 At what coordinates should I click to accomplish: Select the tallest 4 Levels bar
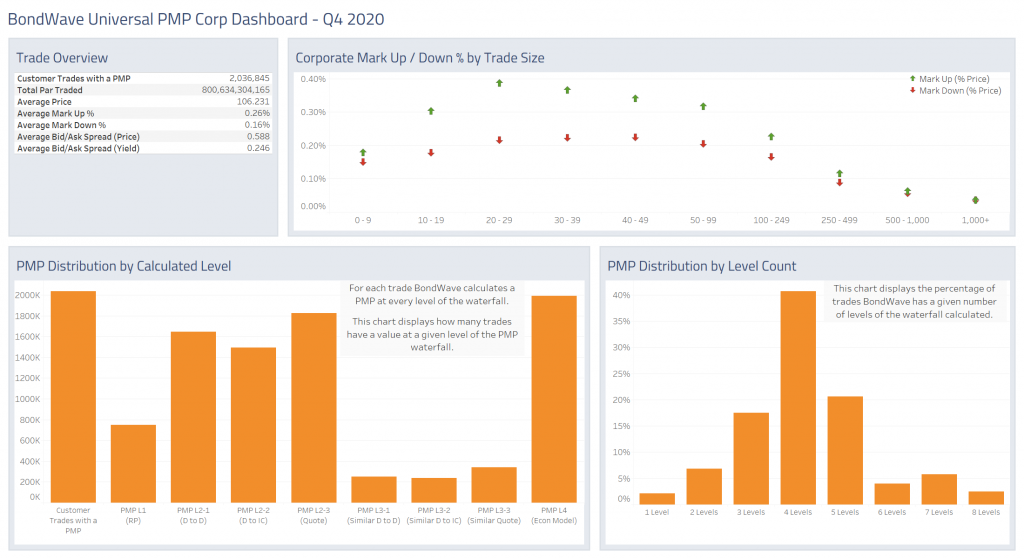pos(798,398)
